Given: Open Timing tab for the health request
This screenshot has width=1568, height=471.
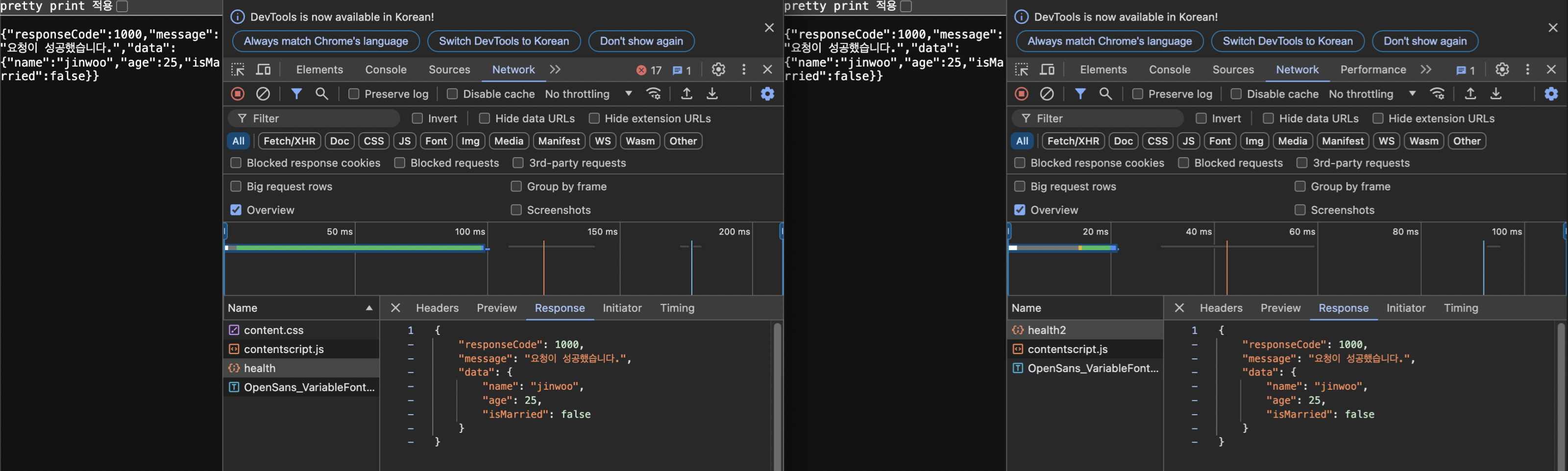Looking at the screenshot, I should coord(677,308).
